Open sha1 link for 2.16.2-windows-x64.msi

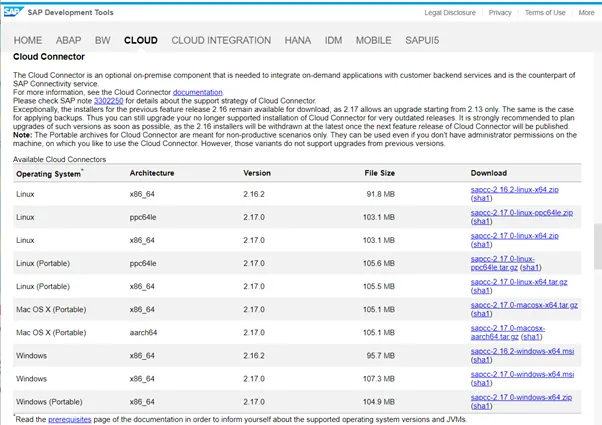[x=481, y=360]
